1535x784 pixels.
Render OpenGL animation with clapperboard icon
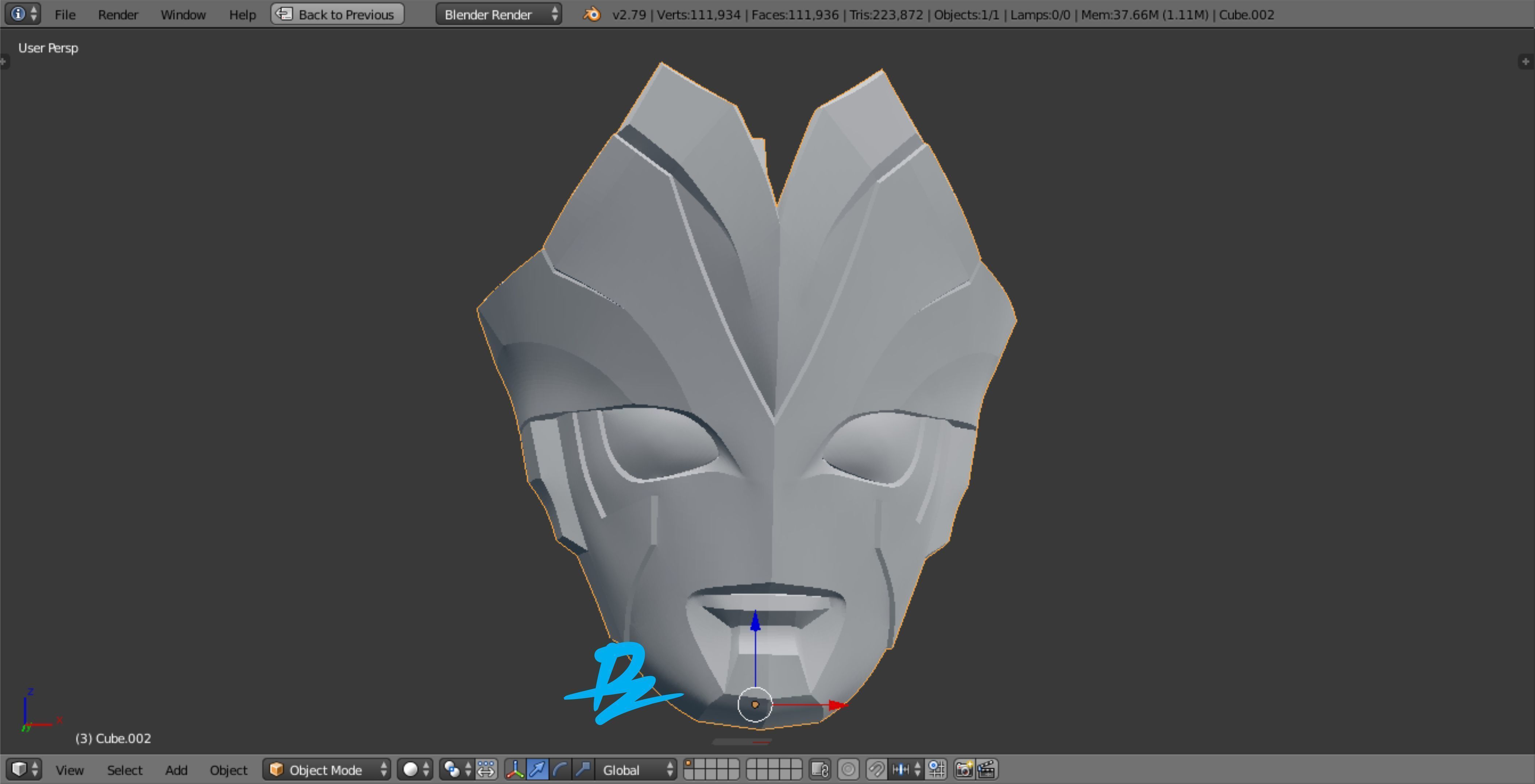point(987,769)
